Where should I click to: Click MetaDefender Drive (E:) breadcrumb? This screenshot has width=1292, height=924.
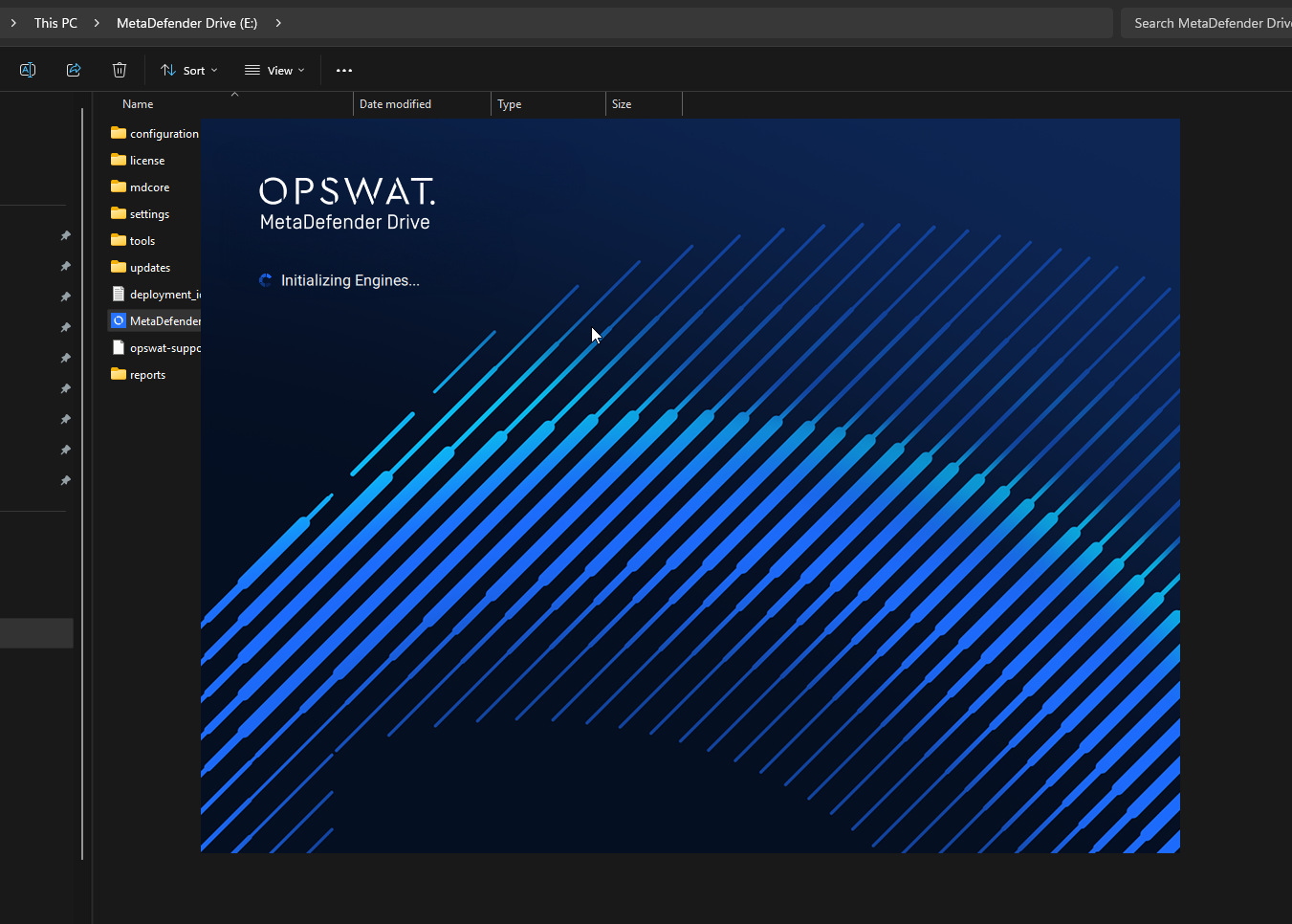(x=186, y=23)
